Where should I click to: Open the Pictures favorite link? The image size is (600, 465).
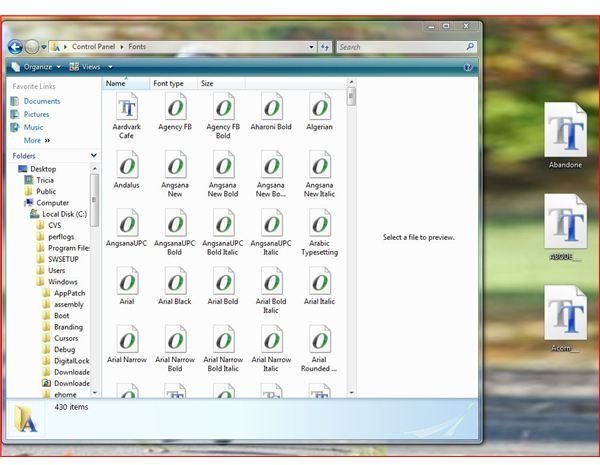coord(36,114)
